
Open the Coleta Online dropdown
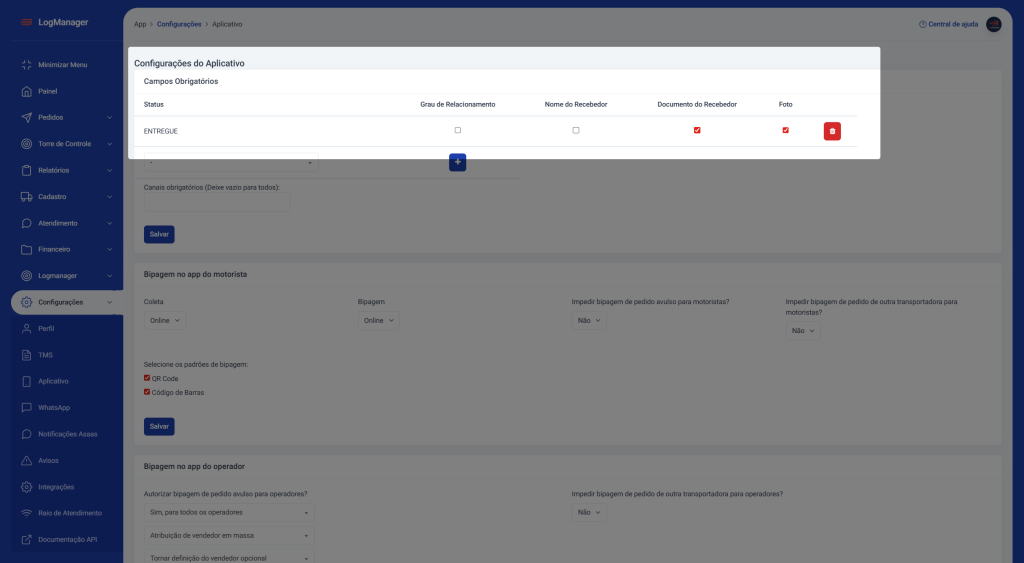pyautogui.click(x=165, y=320)
